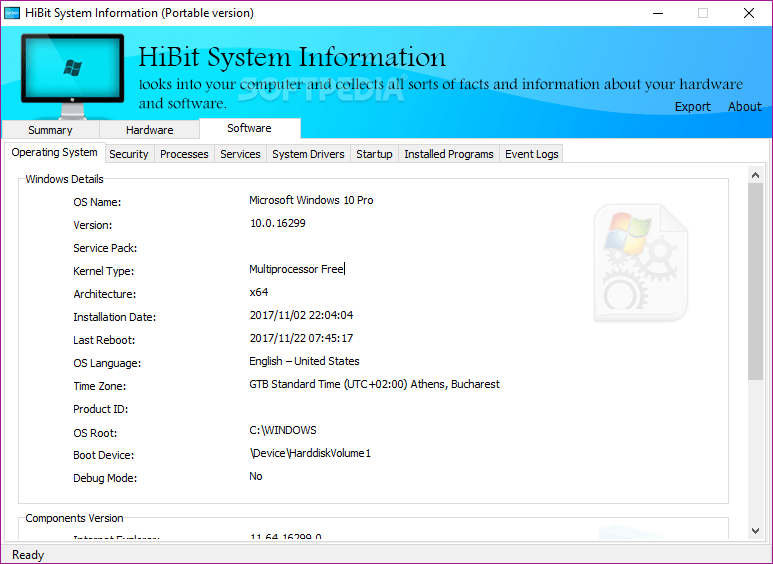Click the Kernel Type label
This screenshot has height=564, width=773.
coord(104,271)
